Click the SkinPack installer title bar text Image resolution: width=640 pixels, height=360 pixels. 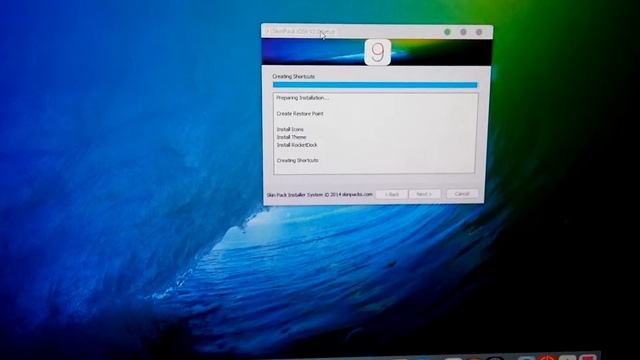point(303,31)
